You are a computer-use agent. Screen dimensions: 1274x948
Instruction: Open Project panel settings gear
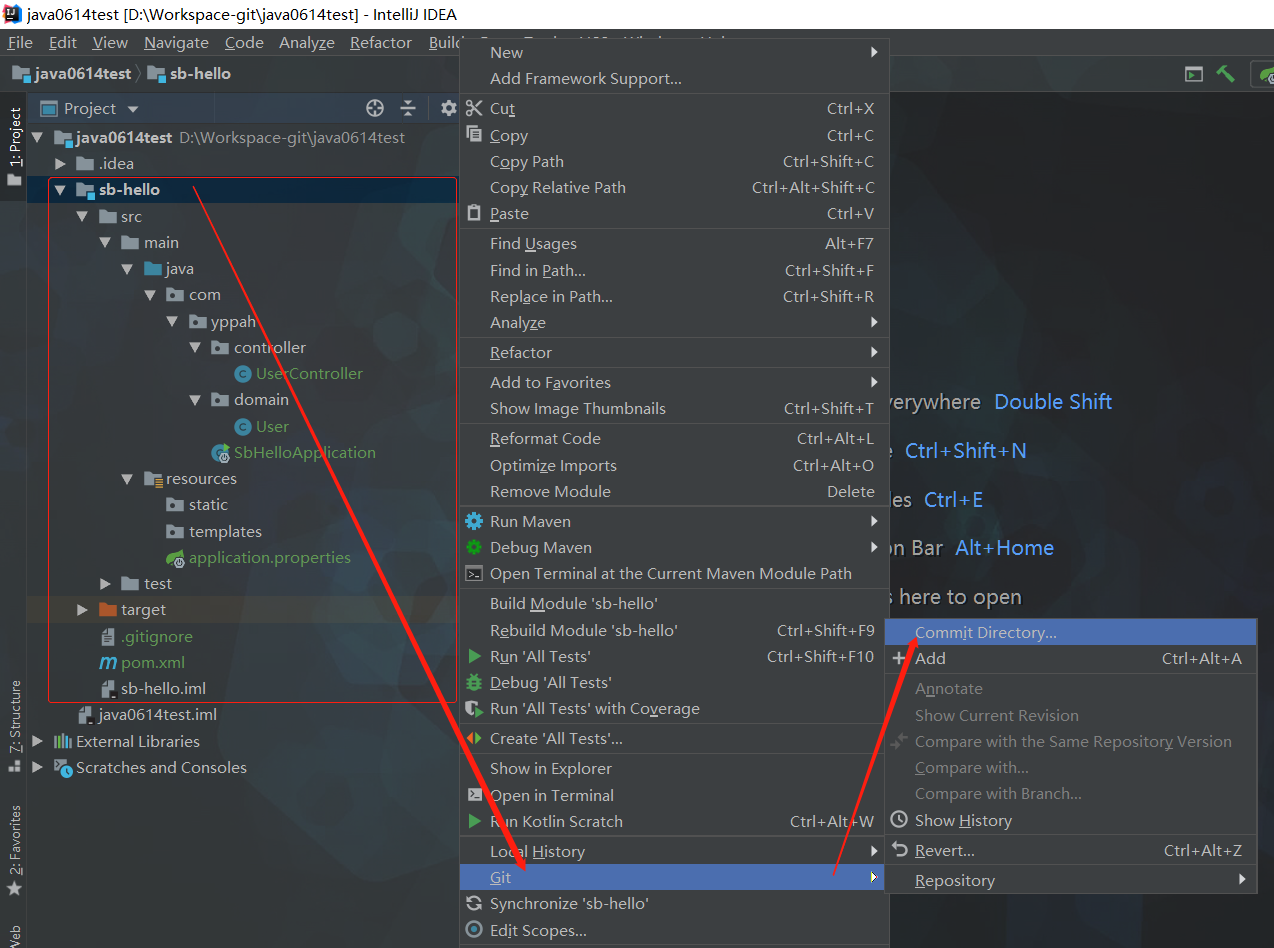448,109
